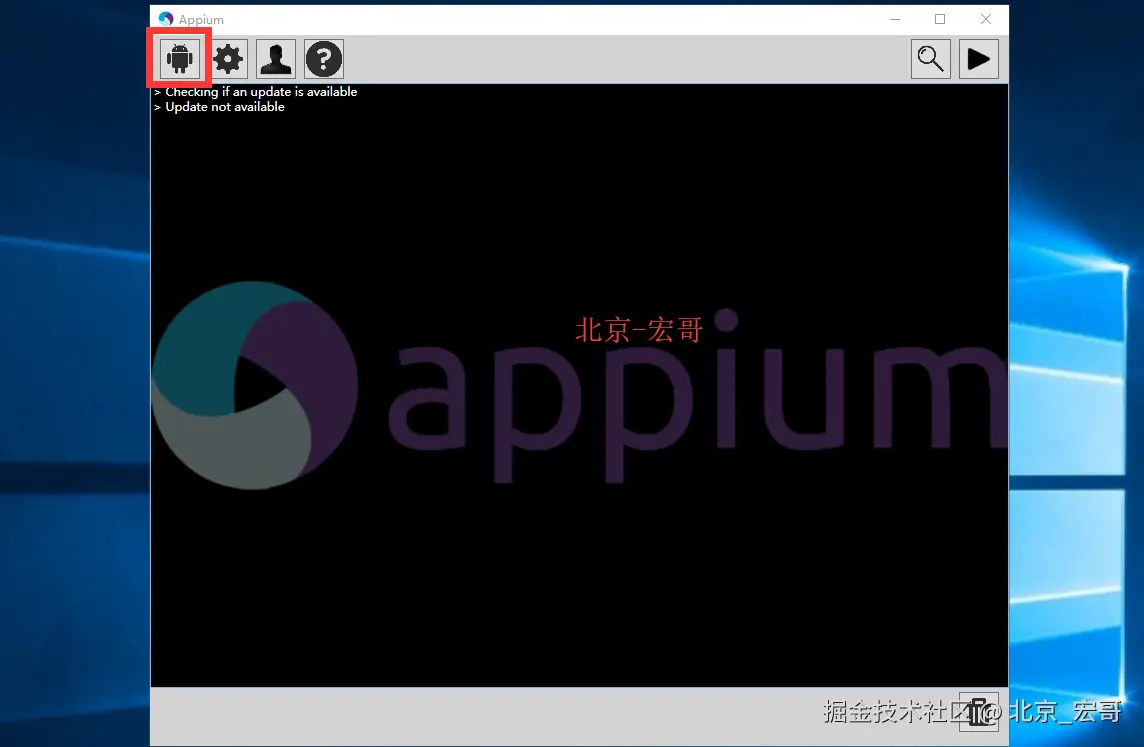Image resolution: width=1144 pixels, height=747 pixels.
Task: Open Android Settings via the robot icon
Action: coord(179,58)
